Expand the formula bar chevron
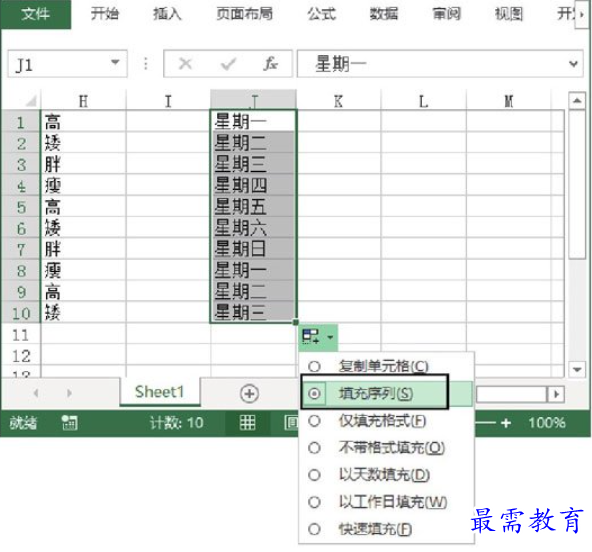The width and height of the screenshot is (592, 552). tap(574, 64)
